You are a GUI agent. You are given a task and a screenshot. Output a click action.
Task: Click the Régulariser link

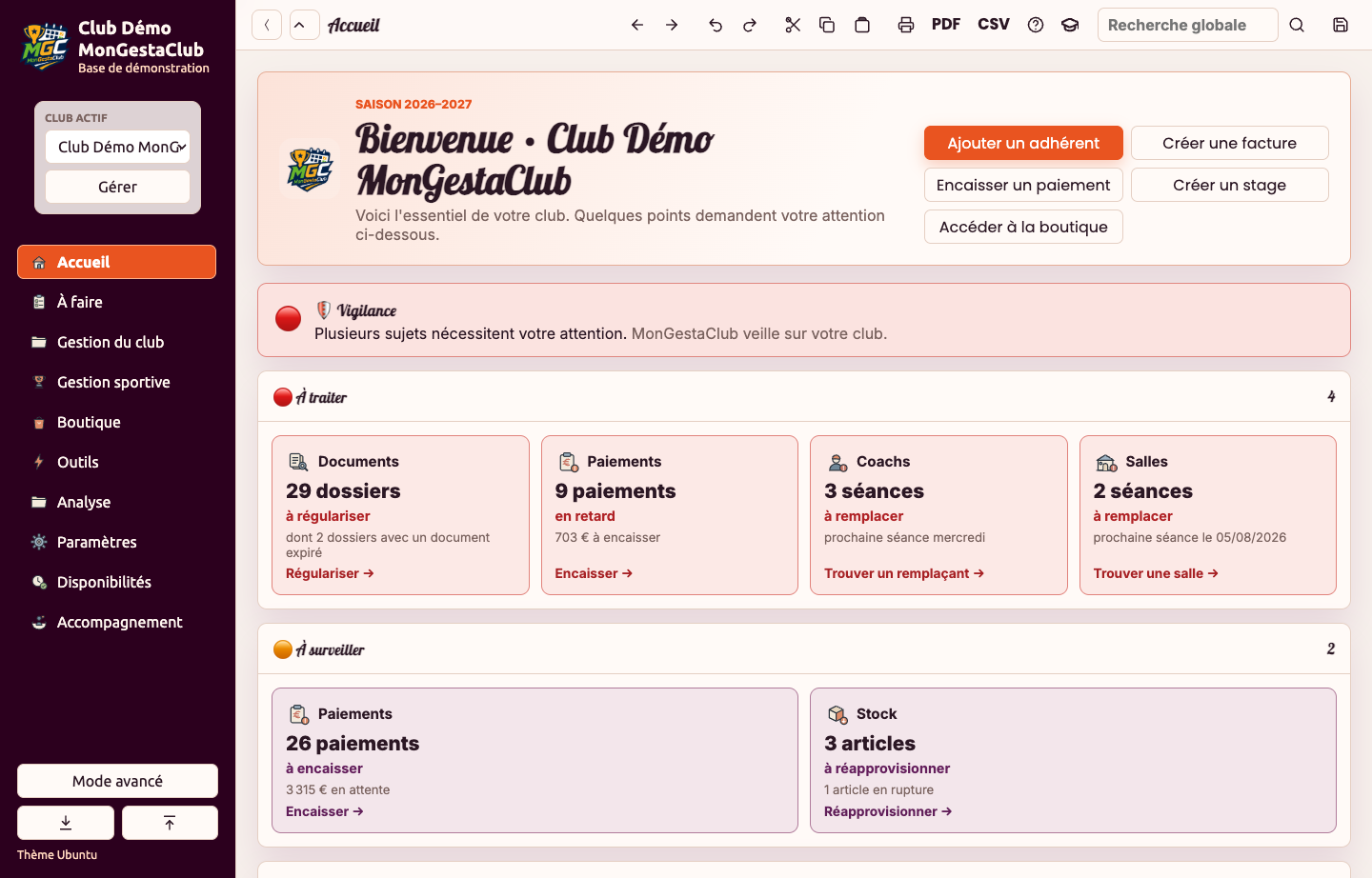(330, 573)
